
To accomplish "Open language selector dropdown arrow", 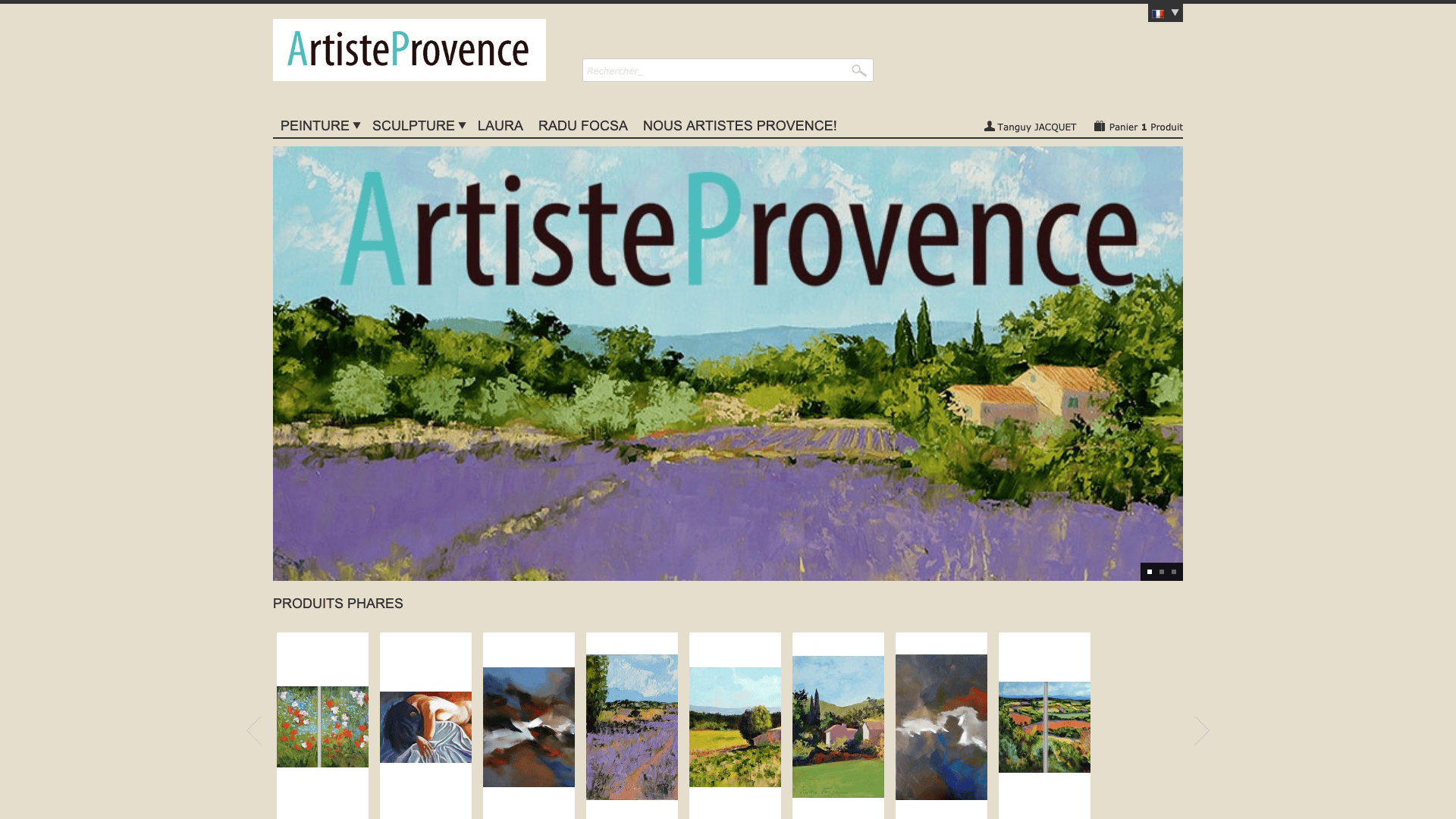I will 1175,13.
